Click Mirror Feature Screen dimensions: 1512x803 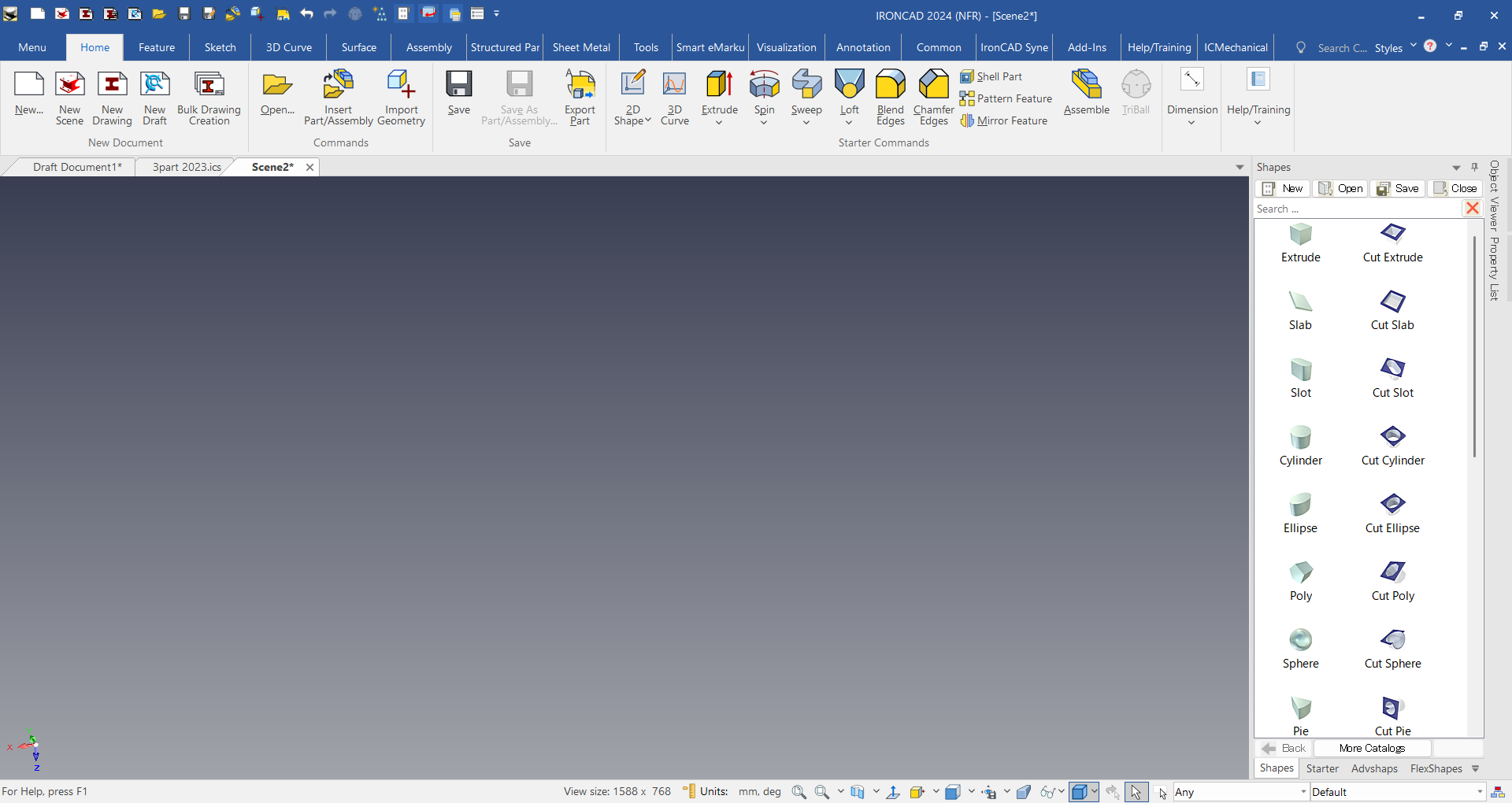(x=1003, y=120)
